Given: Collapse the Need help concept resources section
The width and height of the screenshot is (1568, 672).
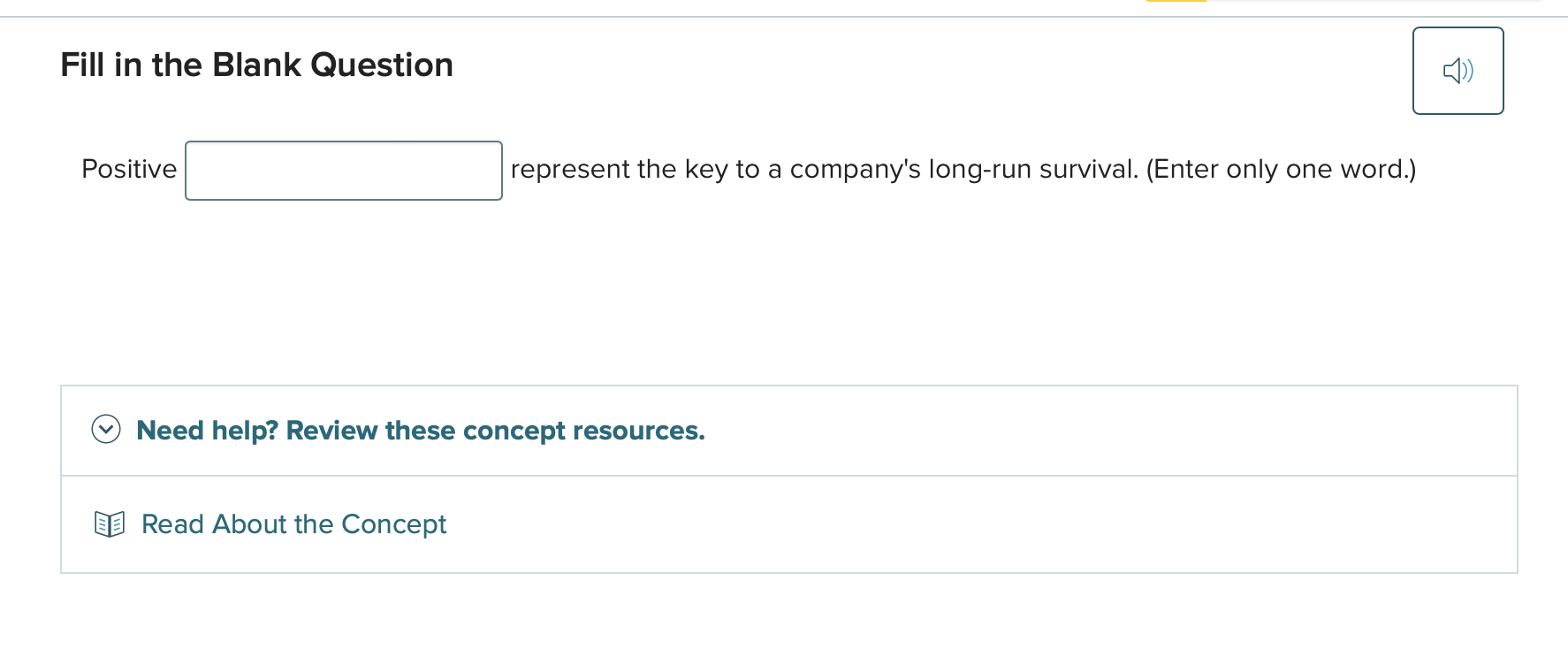Looking at the screenshot, I should pos(106,430).
